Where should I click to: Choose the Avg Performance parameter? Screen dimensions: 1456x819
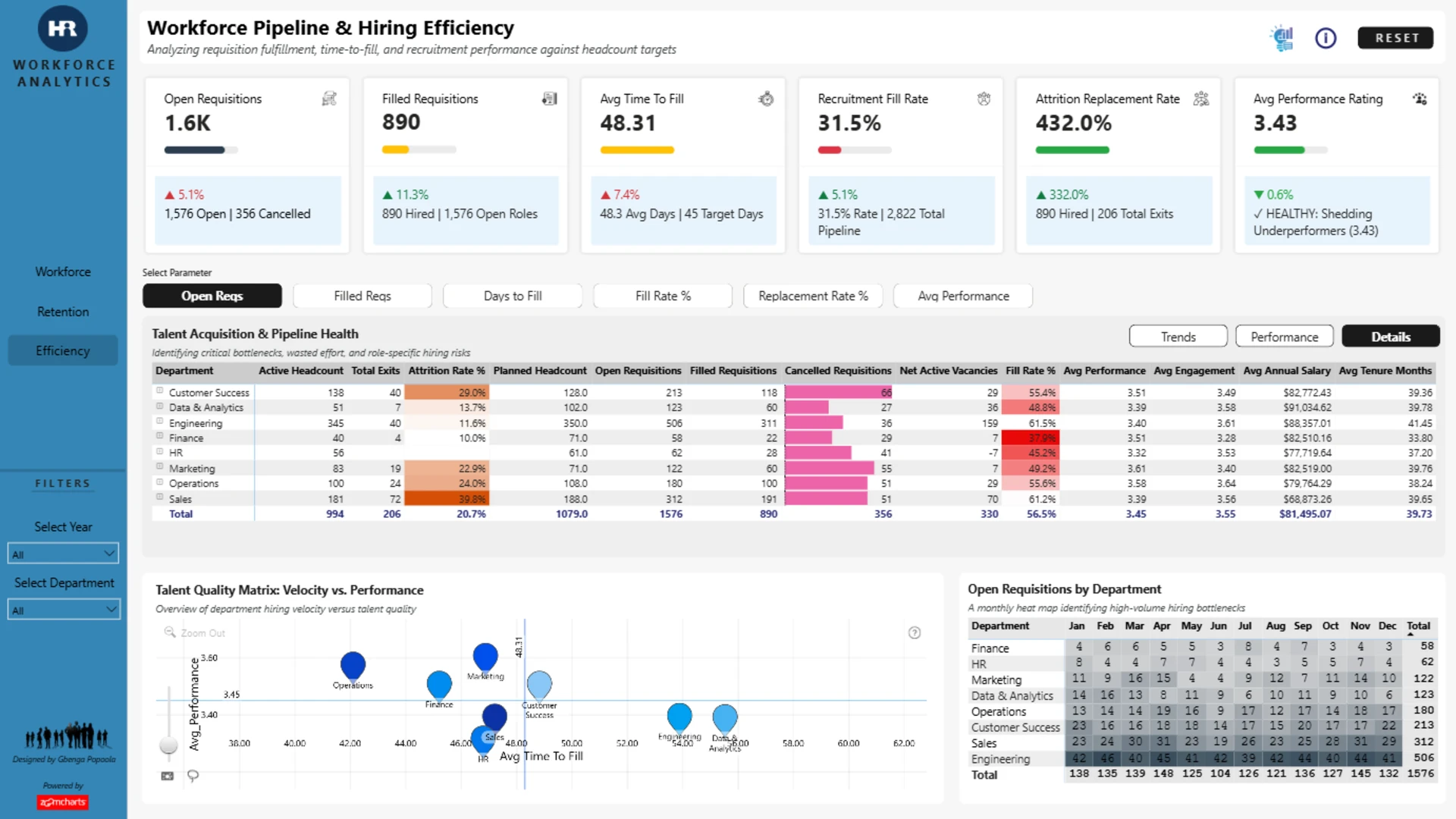click(x=963, y=296)
